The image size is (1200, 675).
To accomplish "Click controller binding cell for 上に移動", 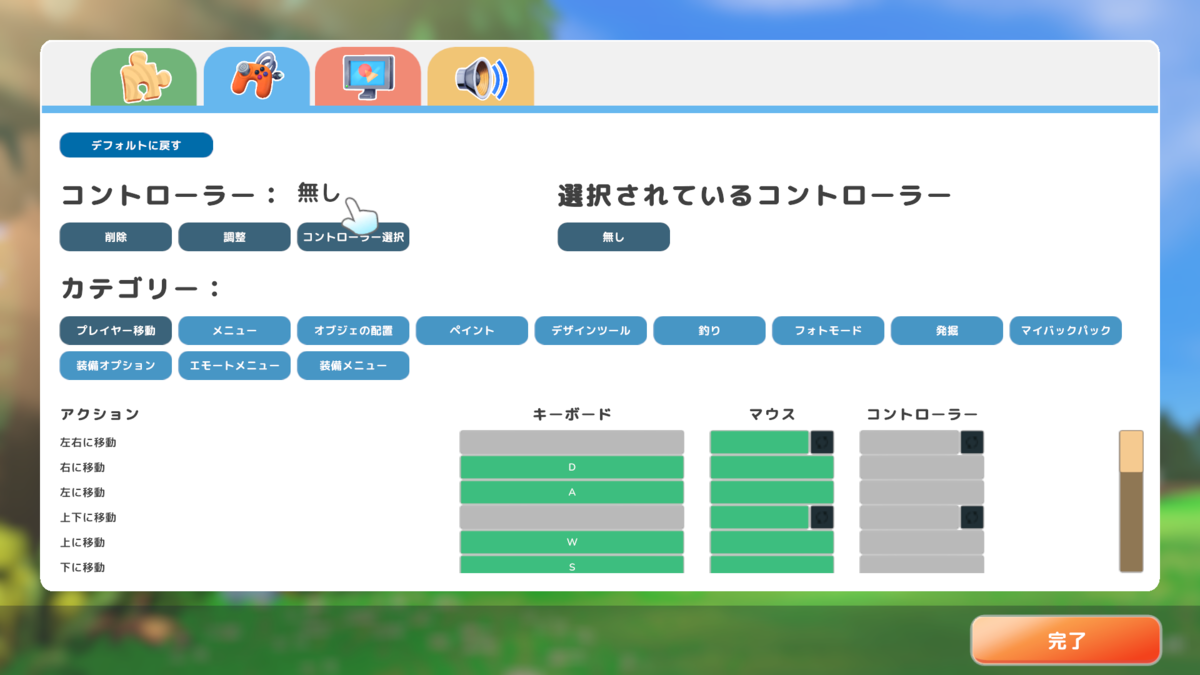I will [922, 542].
